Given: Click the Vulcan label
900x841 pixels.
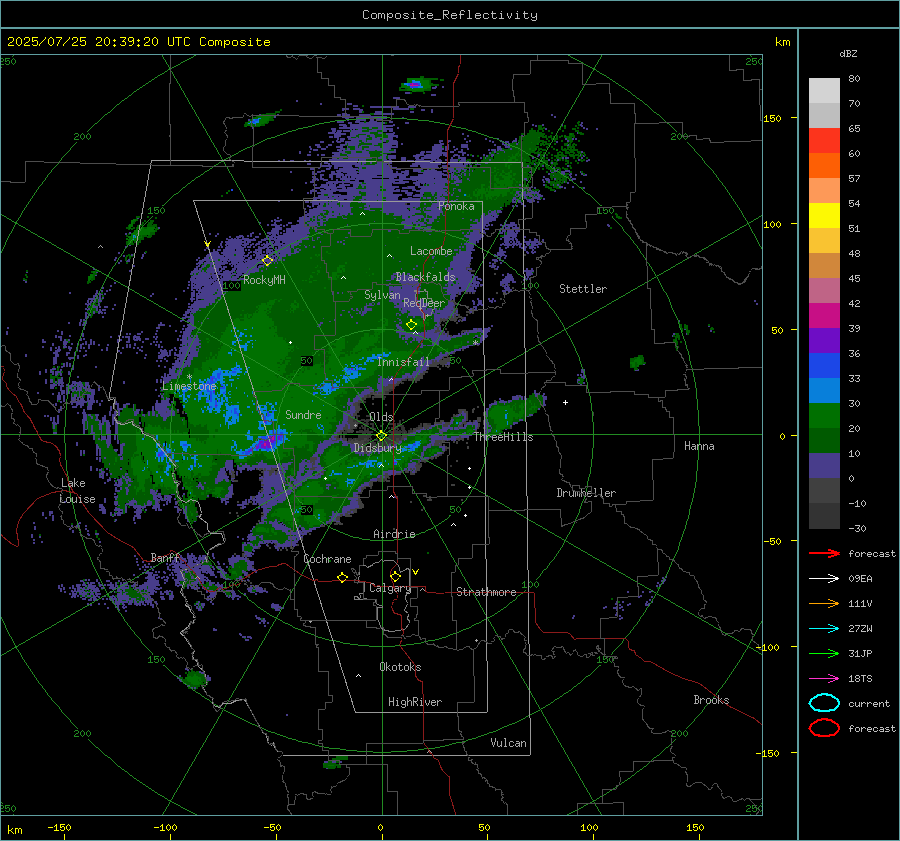Looking at the screenshot, I should coord(508,743).
